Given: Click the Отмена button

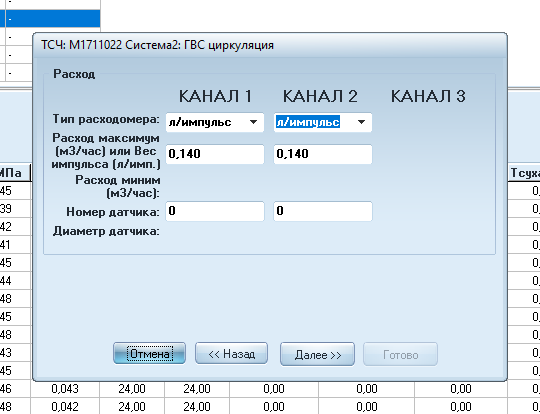Looking at the screenshot, I should coord(149,353).
